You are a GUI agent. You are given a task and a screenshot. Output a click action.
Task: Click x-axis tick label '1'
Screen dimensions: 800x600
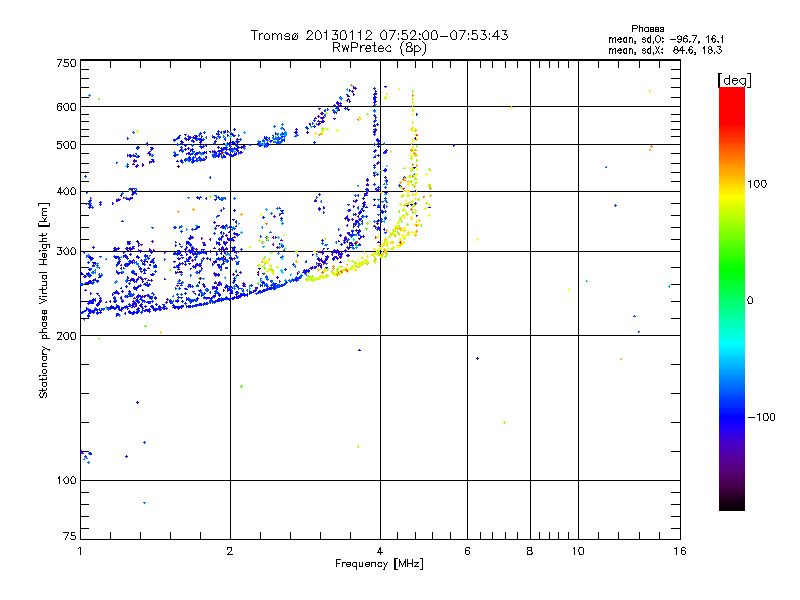point(80,551)
